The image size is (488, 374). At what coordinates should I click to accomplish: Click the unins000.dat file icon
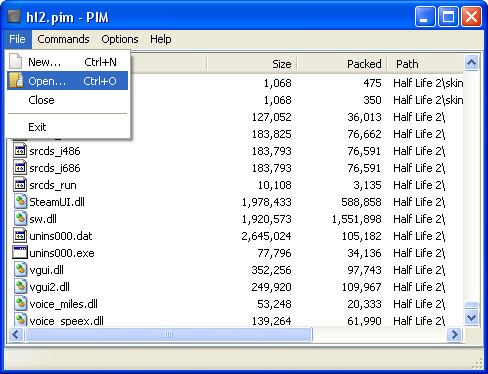tap(20, 236)
